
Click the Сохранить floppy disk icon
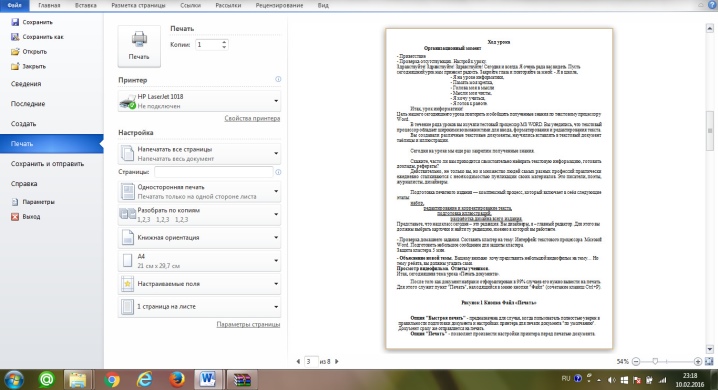(15, 22)
